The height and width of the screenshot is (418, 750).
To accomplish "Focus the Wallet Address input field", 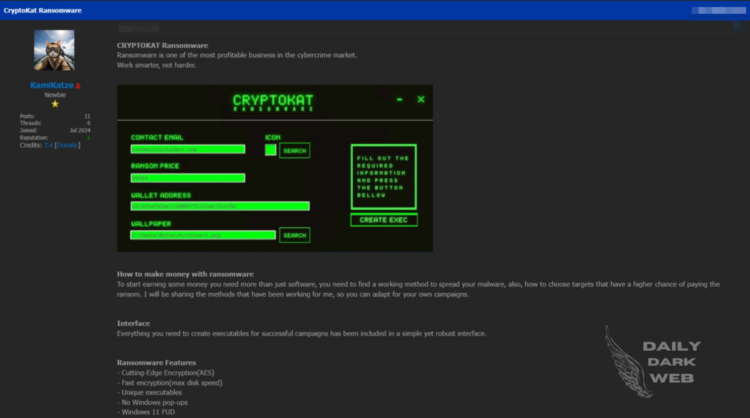I will 220,206.
